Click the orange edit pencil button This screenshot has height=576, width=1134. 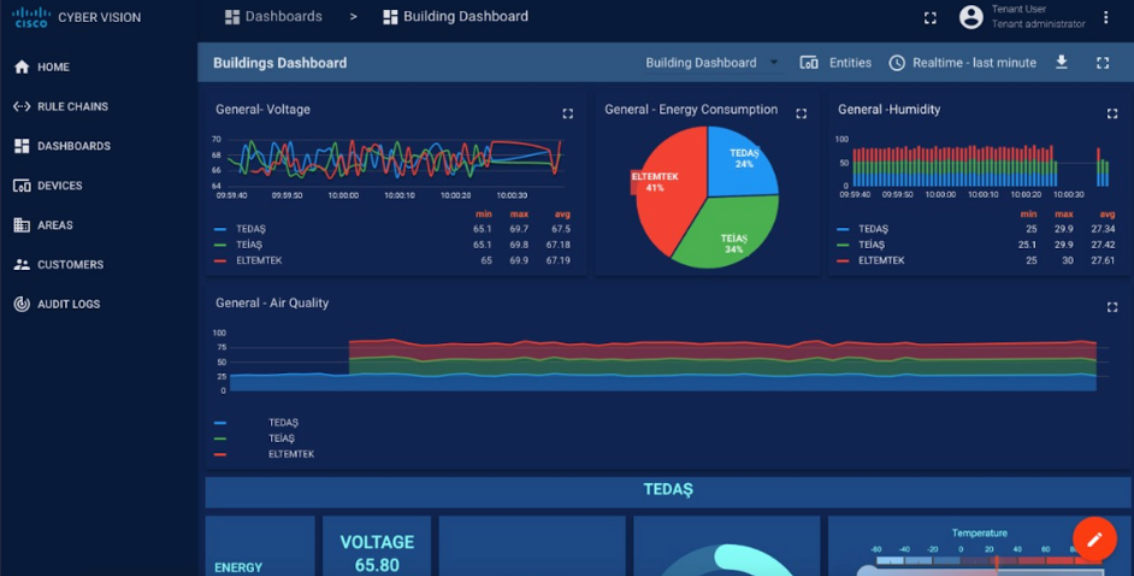[x=1094, y=540]
